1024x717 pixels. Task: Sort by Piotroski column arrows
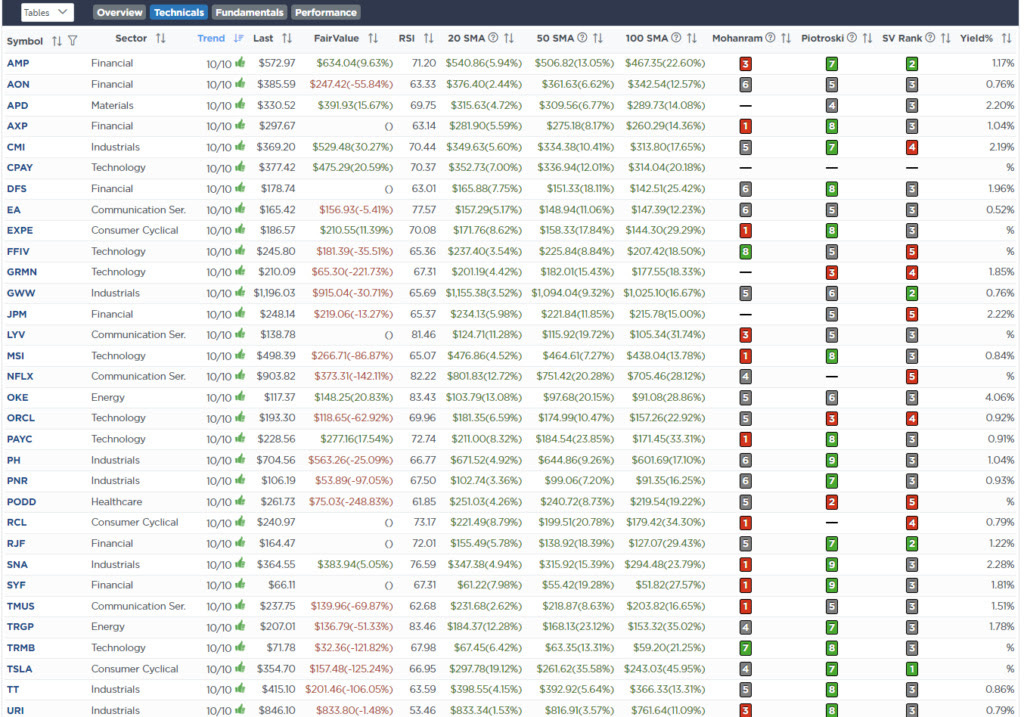point(867,39)
